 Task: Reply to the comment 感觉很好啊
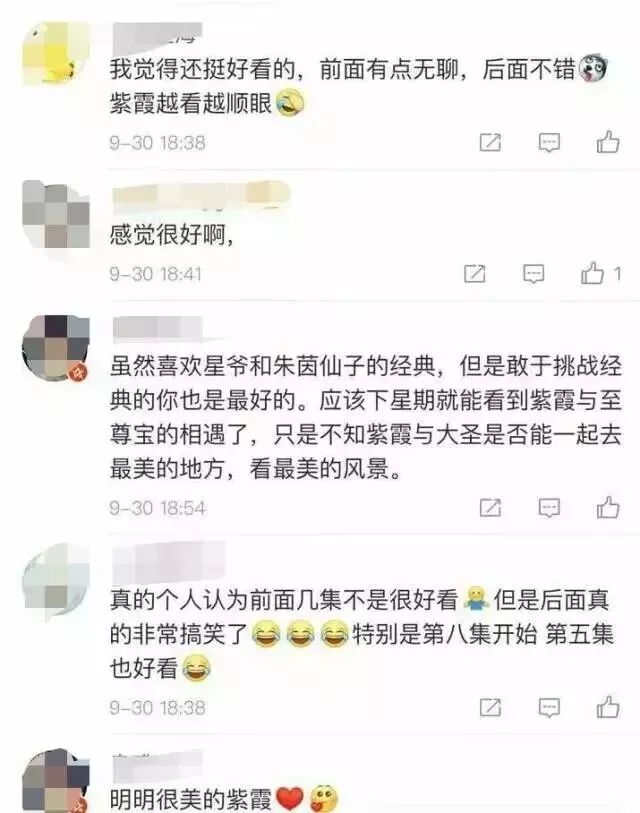point(534,273)
